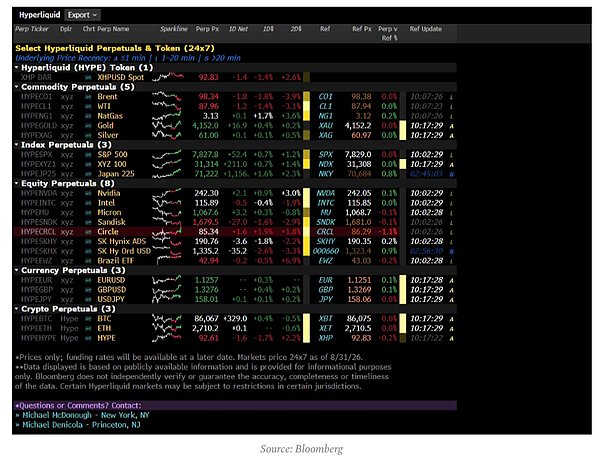Click the BTC sparkline thumbnail
The width and height of the screenshot is (600, 459).
(166, 319)
